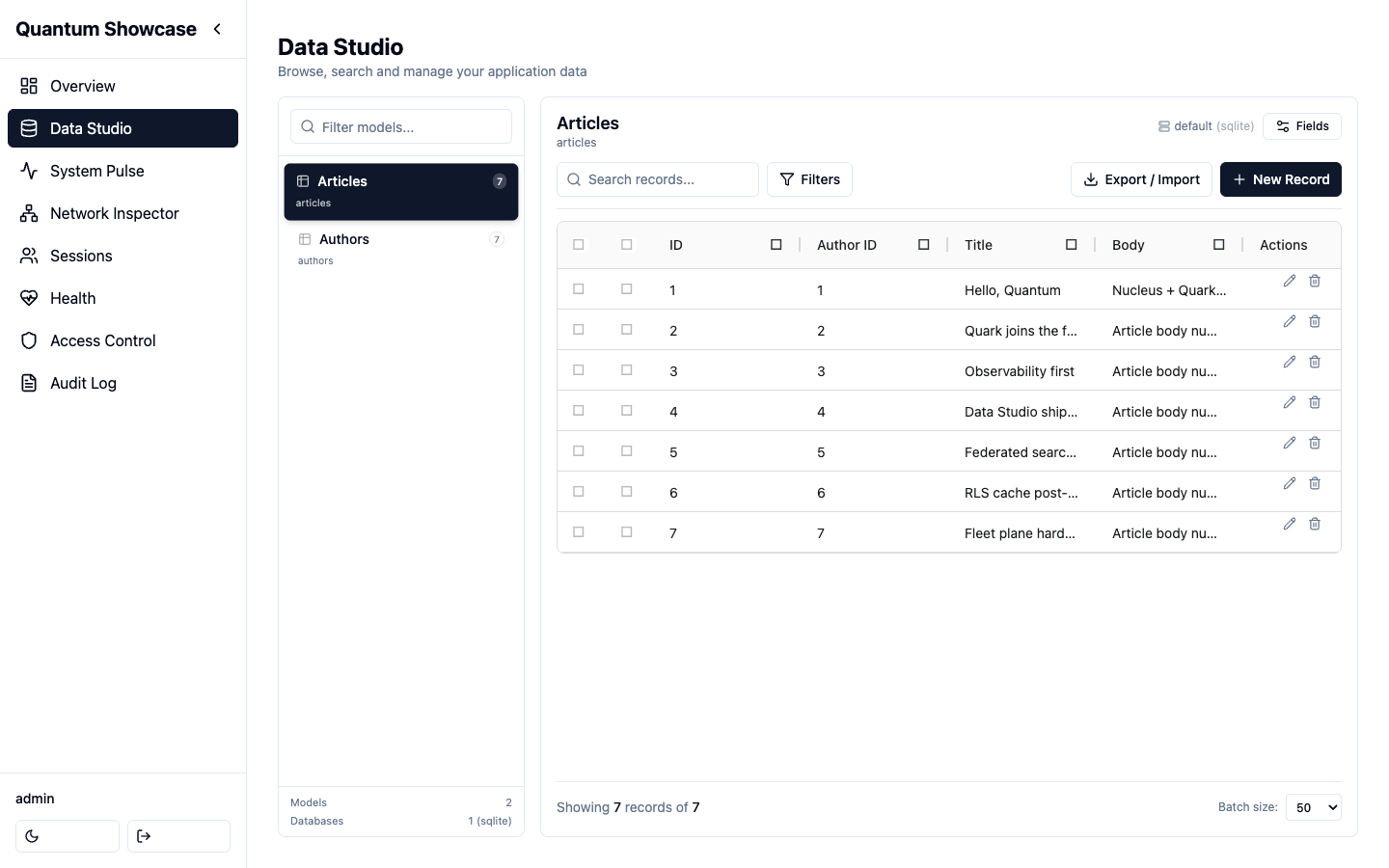This screenshot has height=868, width=1389.
Task: Open the Fields settings
Action: point(1302,126)
